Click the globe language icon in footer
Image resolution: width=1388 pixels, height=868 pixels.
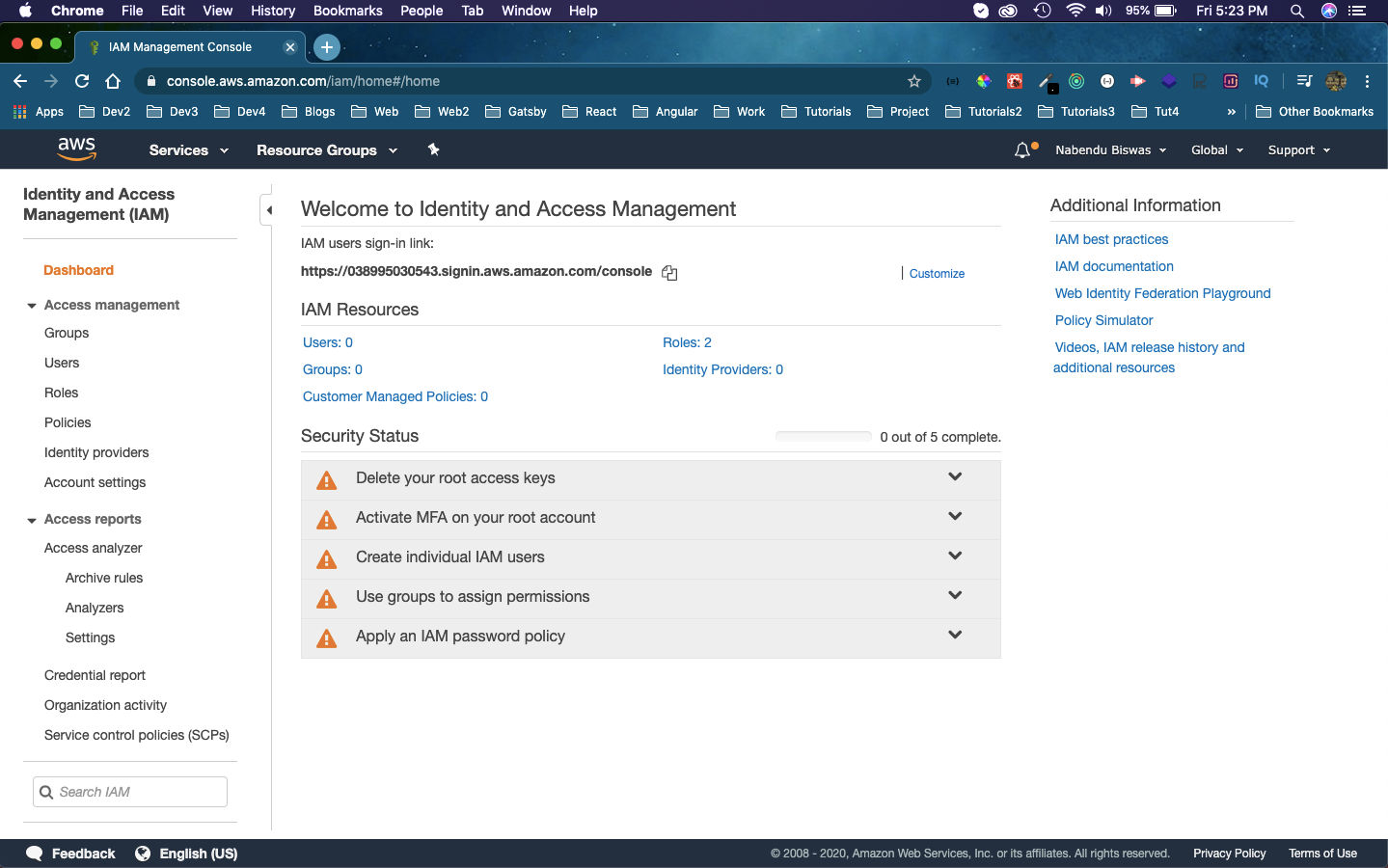[143, 854]
